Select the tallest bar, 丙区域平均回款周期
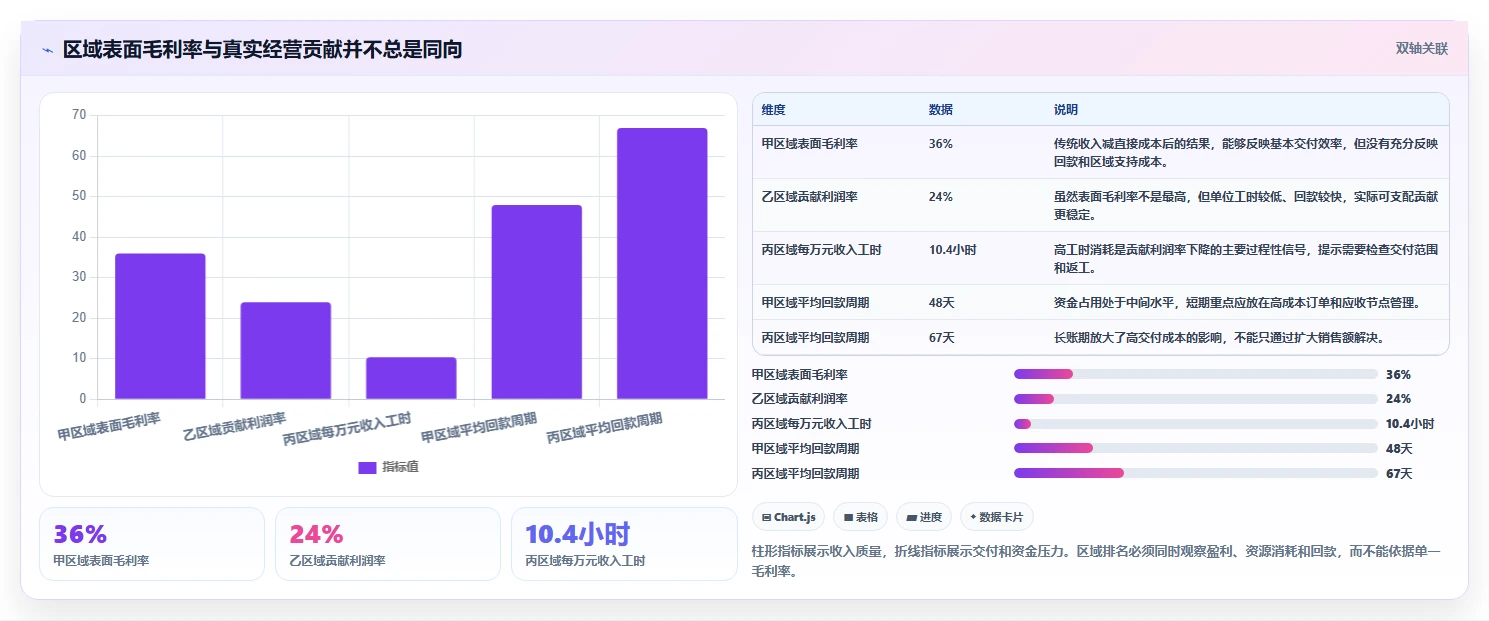This screenshot has height=621, width=1489. (x=662, y=263)
